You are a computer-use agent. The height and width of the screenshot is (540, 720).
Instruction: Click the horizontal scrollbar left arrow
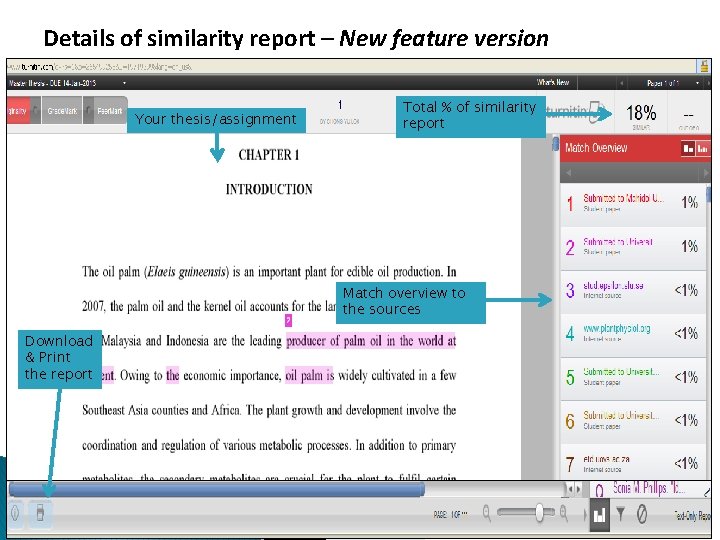(x=571, y=489)
